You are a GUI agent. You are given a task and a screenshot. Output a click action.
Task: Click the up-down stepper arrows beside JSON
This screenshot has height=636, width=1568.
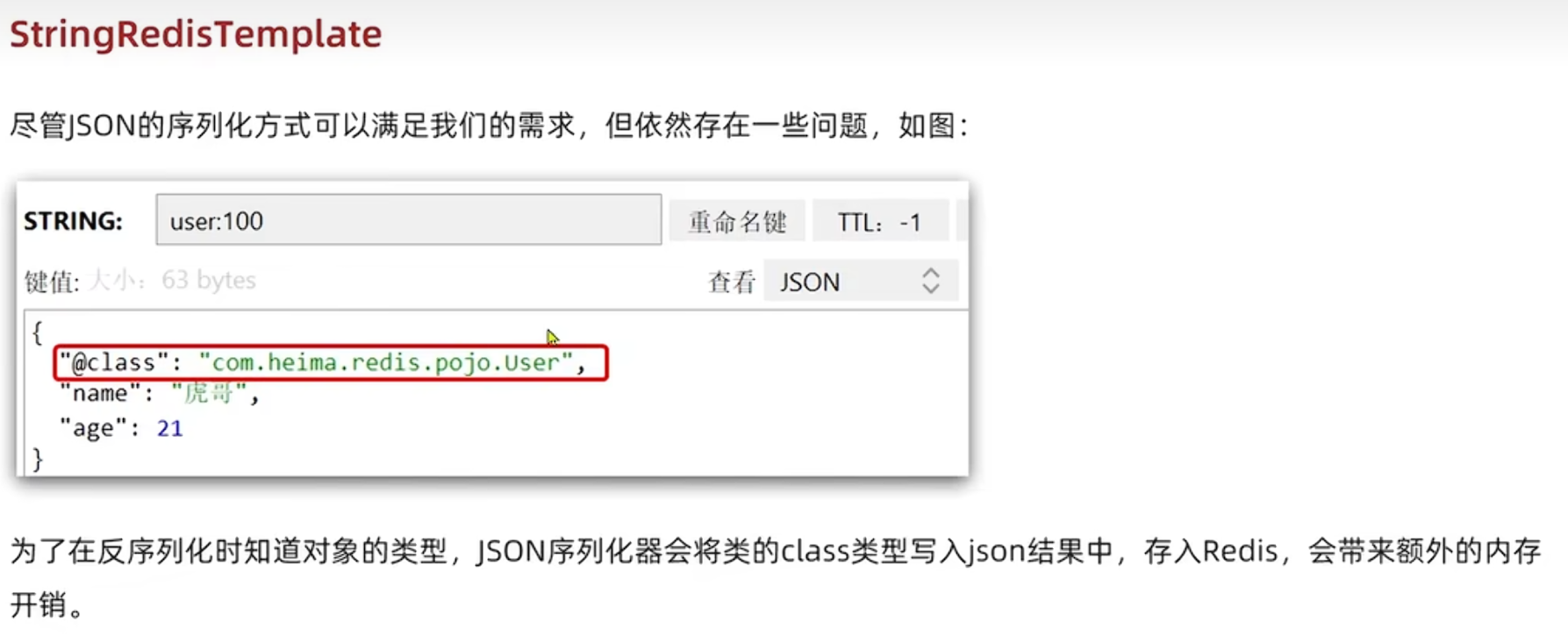point(931,281)
